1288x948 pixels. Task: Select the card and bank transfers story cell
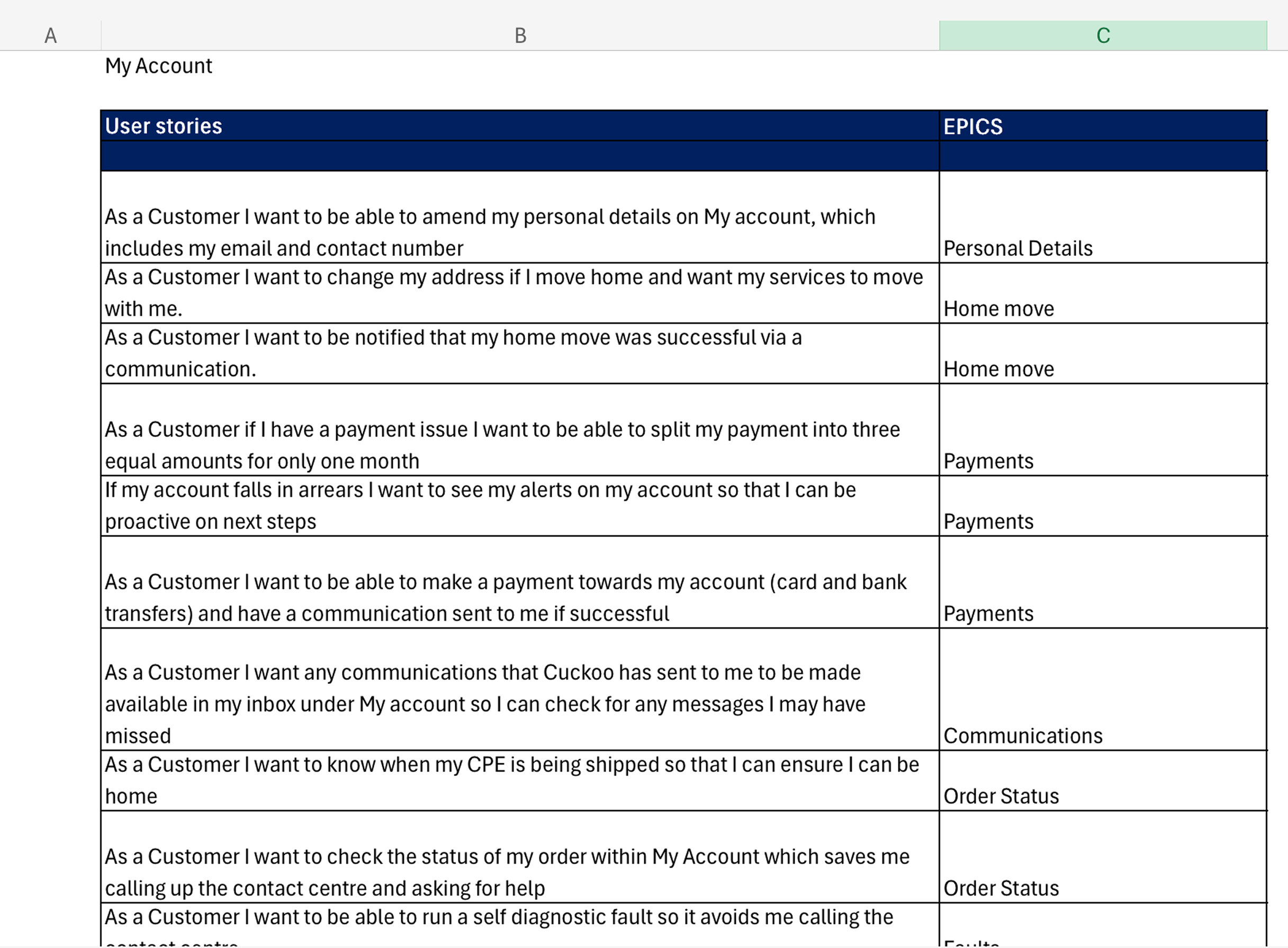pyautogui.click(x=505, y=598)
